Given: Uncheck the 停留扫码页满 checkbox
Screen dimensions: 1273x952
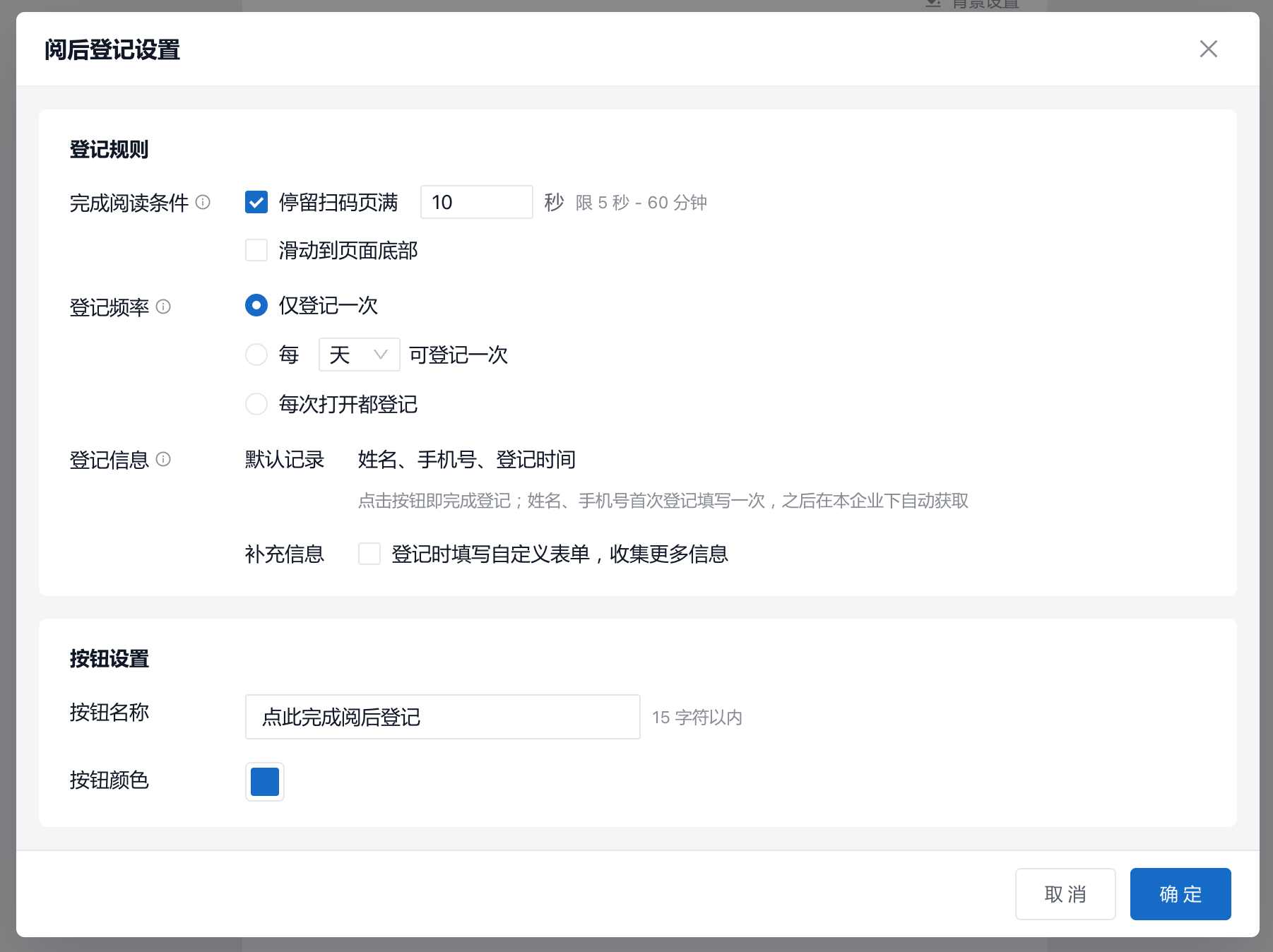Looking at the screenshot, I should (x=256, y=202).
